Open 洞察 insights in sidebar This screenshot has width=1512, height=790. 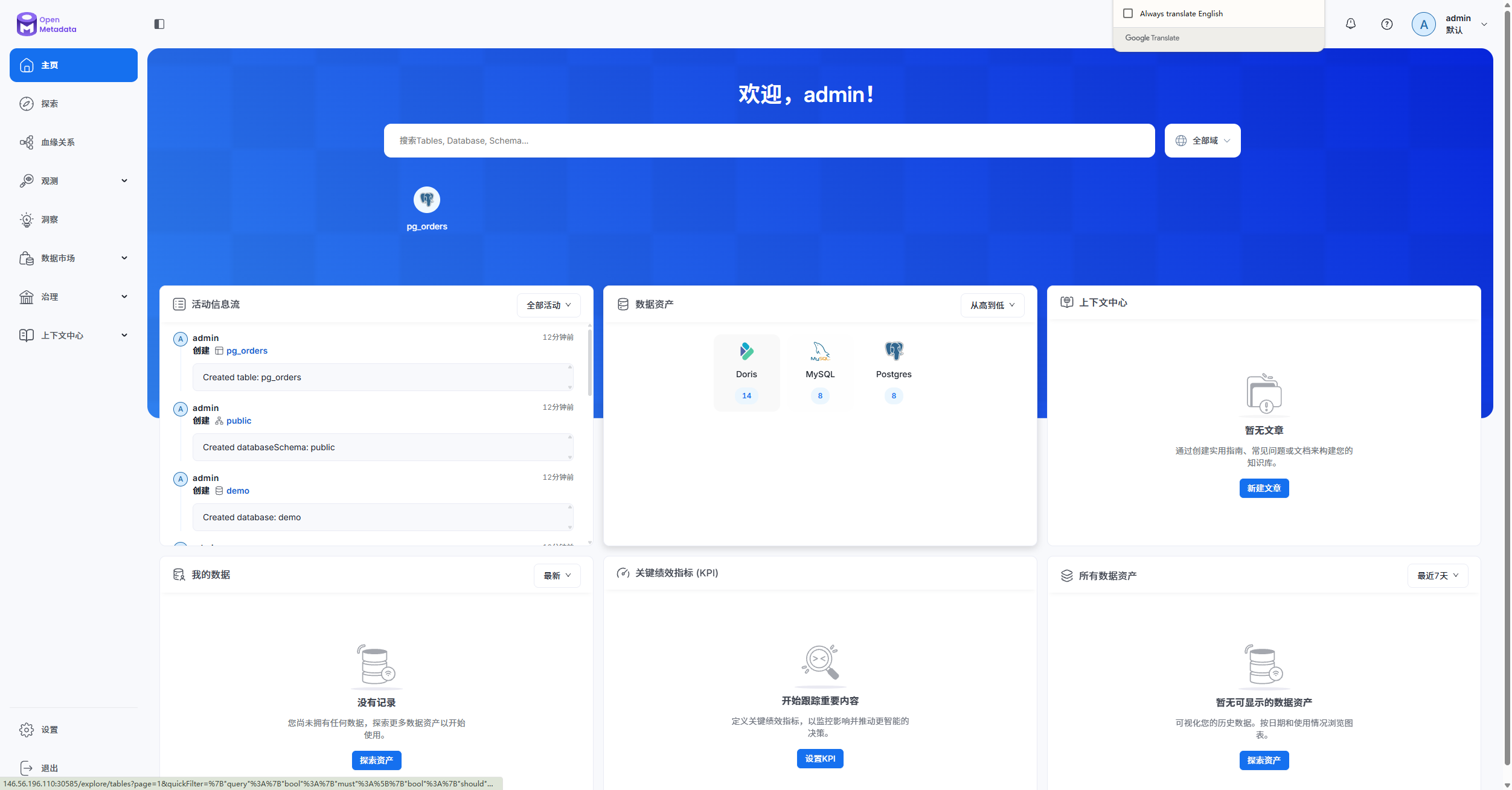pyautogui.click(x=74, y=220)
